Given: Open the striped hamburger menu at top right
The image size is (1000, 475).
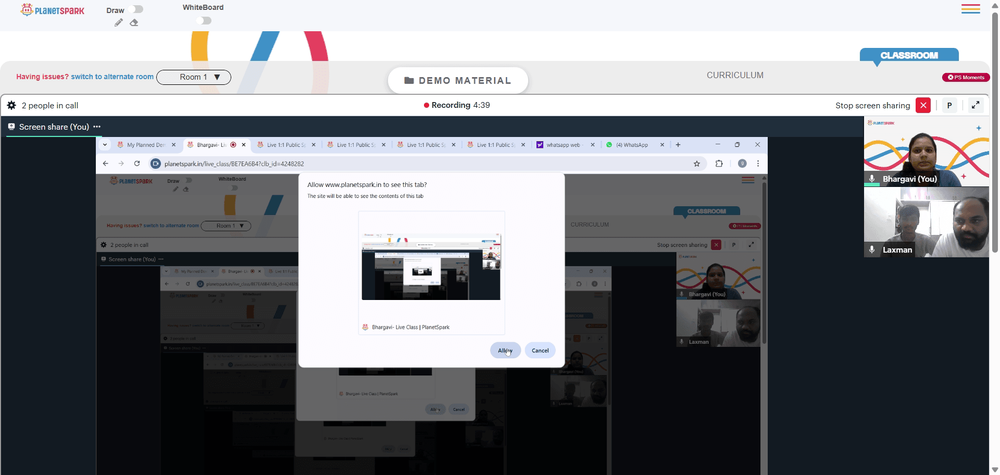Looking at the screenshot, I should pos(971,9).
